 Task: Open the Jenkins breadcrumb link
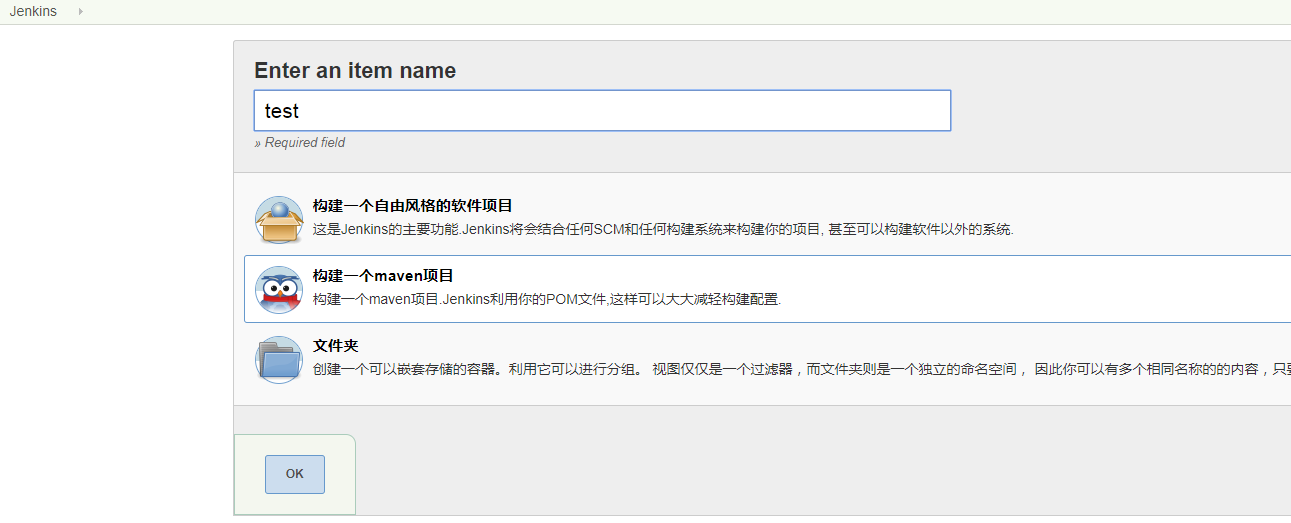pyautogui.click(x=33, y=11)
